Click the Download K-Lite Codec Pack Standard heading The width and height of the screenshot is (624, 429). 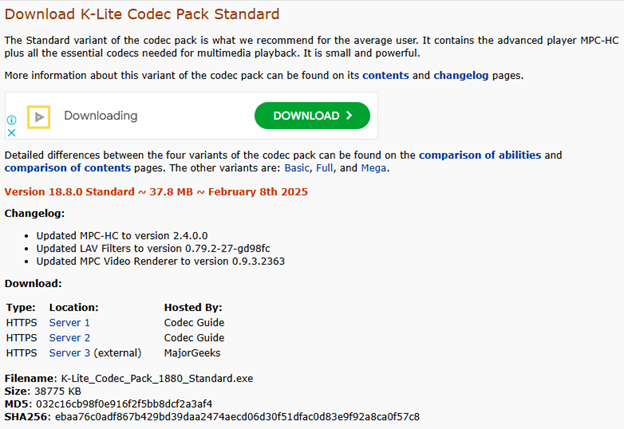pos(142,14)
